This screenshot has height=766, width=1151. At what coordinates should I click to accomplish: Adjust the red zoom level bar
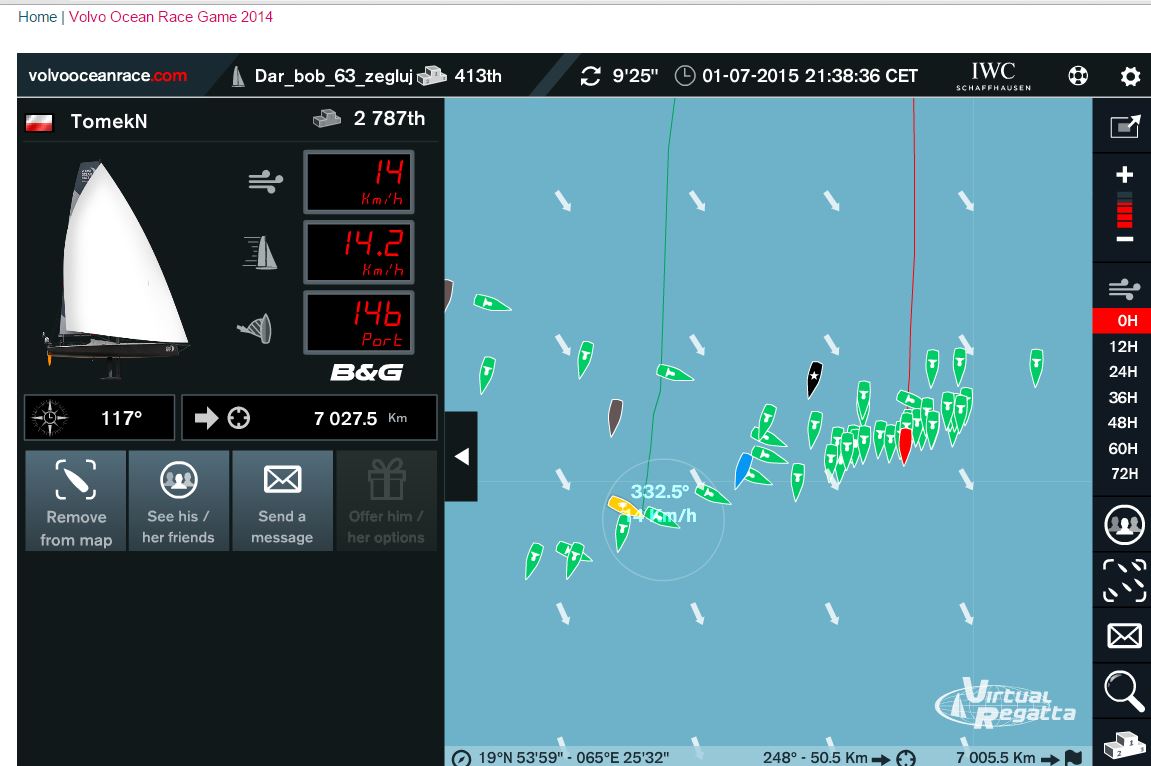1124,213
